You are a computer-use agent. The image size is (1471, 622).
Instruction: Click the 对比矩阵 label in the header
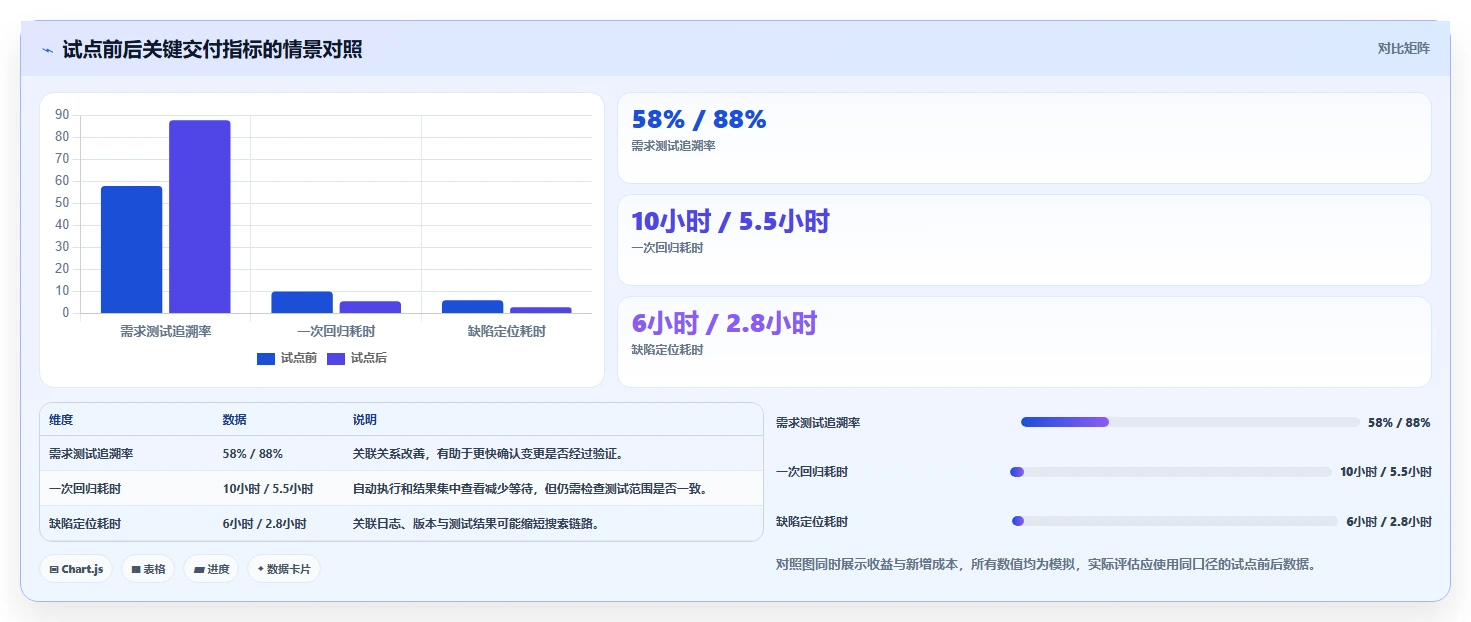coord(1403,48)
